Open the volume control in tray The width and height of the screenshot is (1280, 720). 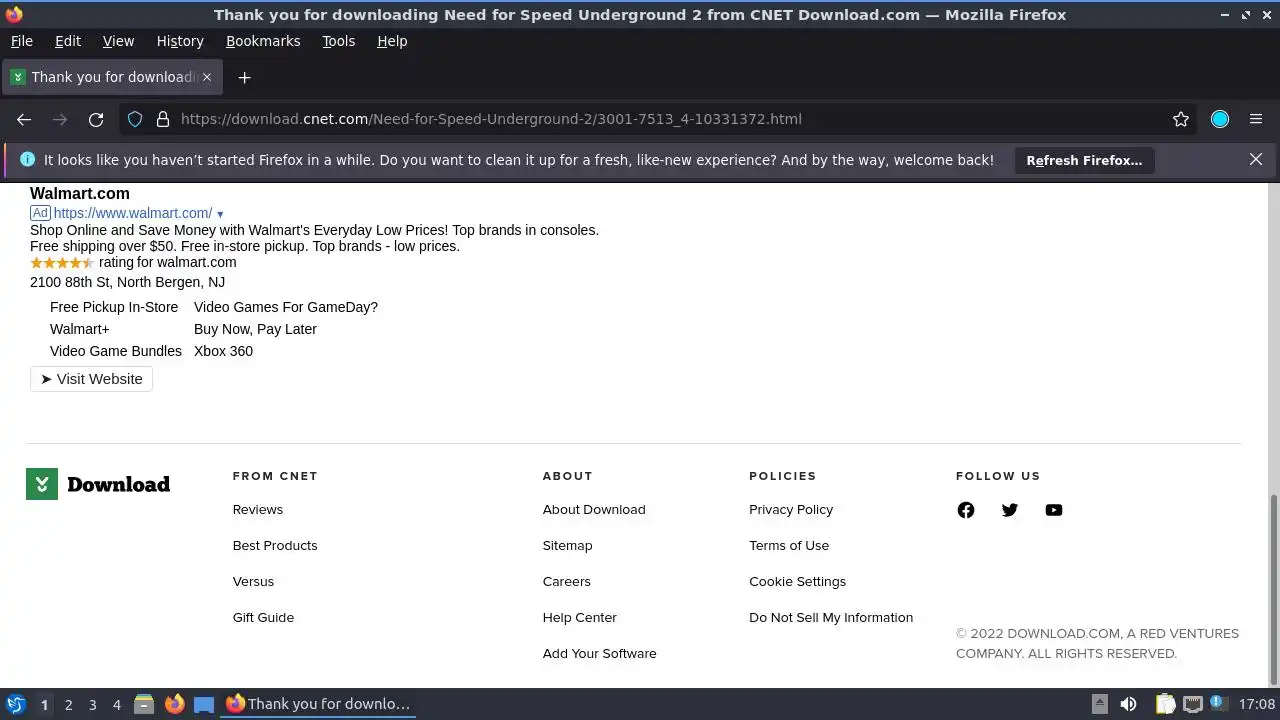pos(1128,704)
